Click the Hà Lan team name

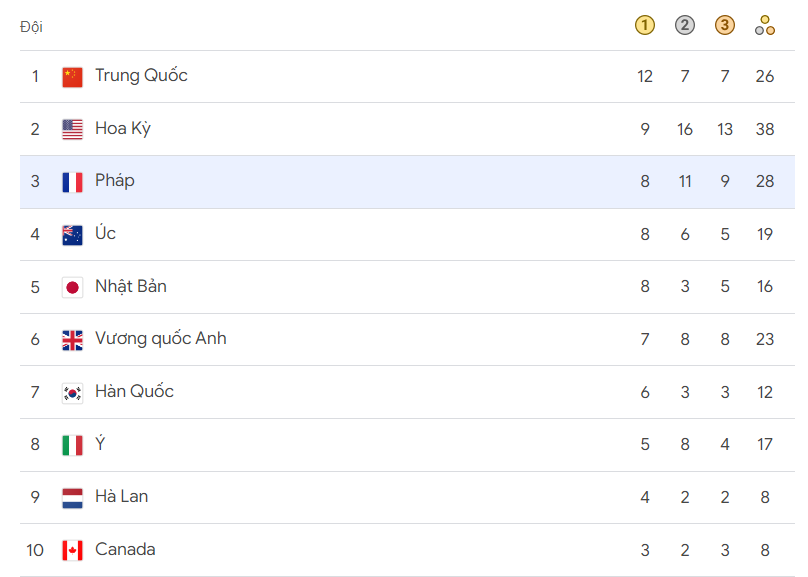coord(122,497)
